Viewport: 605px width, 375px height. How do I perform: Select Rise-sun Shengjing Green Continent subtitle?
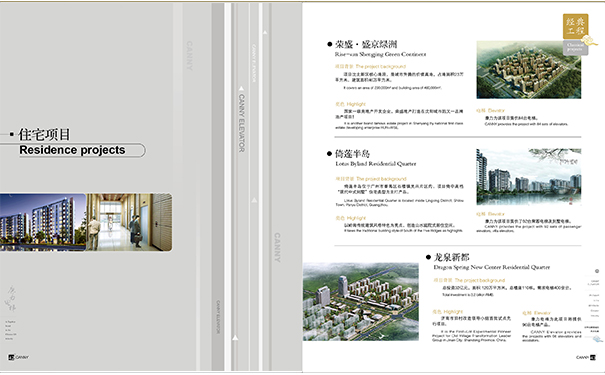380,54
